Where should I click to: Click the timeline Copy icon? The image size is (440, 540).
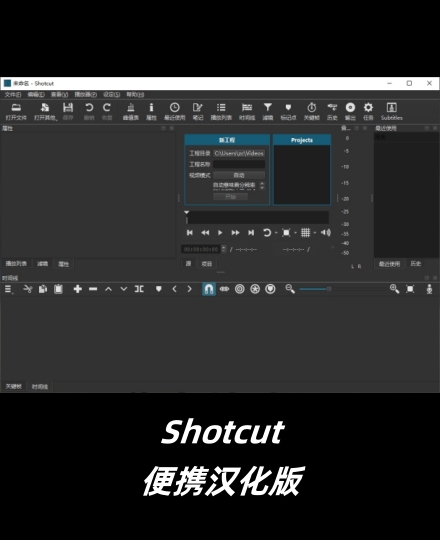tap(43, 289)
